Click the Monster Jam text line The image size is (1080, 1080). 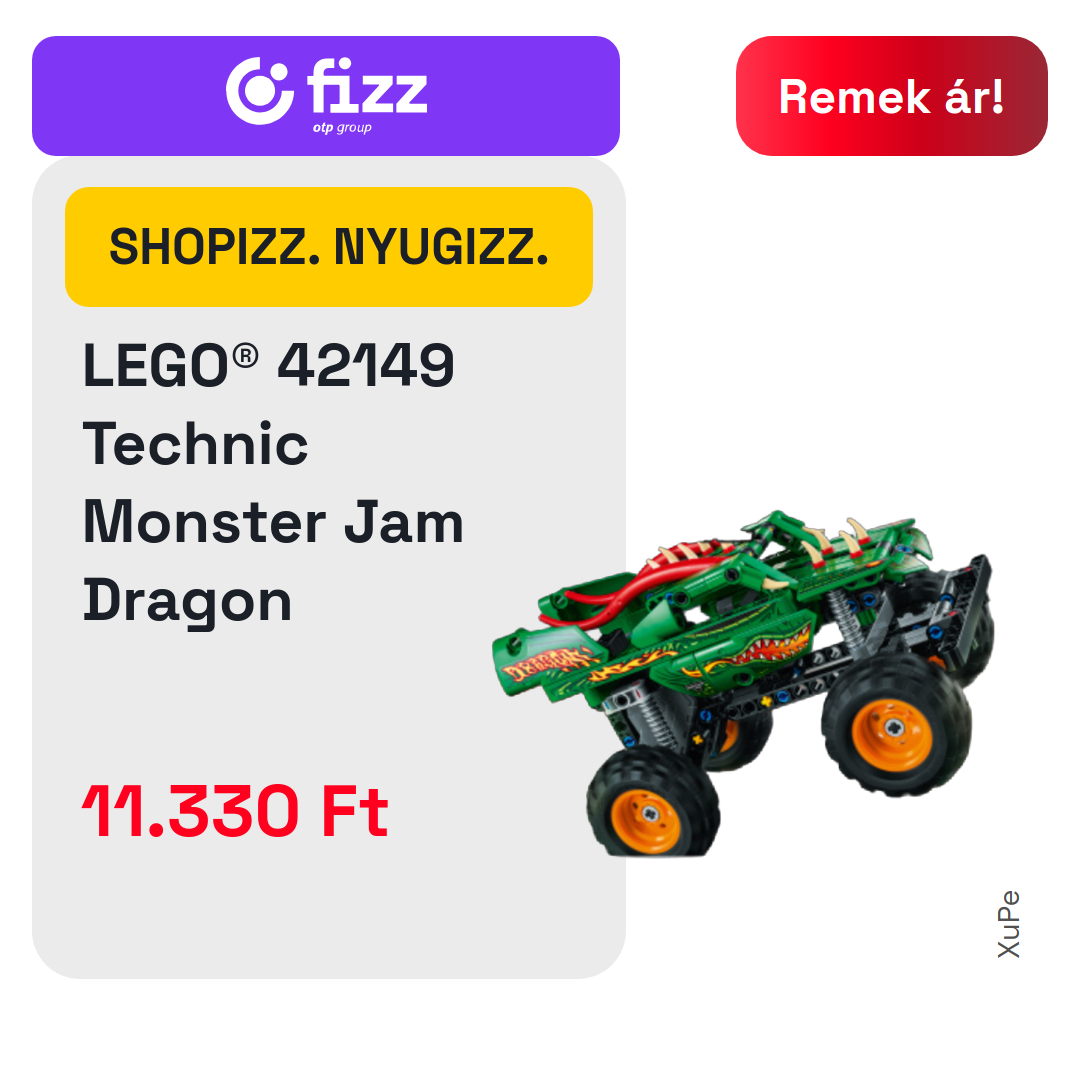(273, 522)
